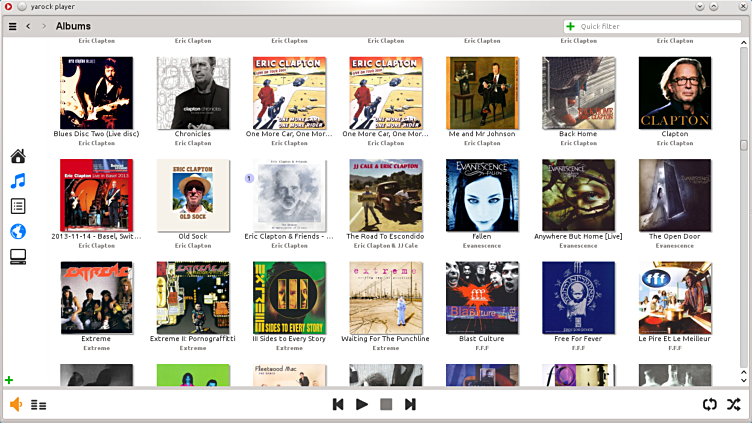Screen dimensions: 752x423
Task: Show the play queue panel
Action: (x=39, y=405)
